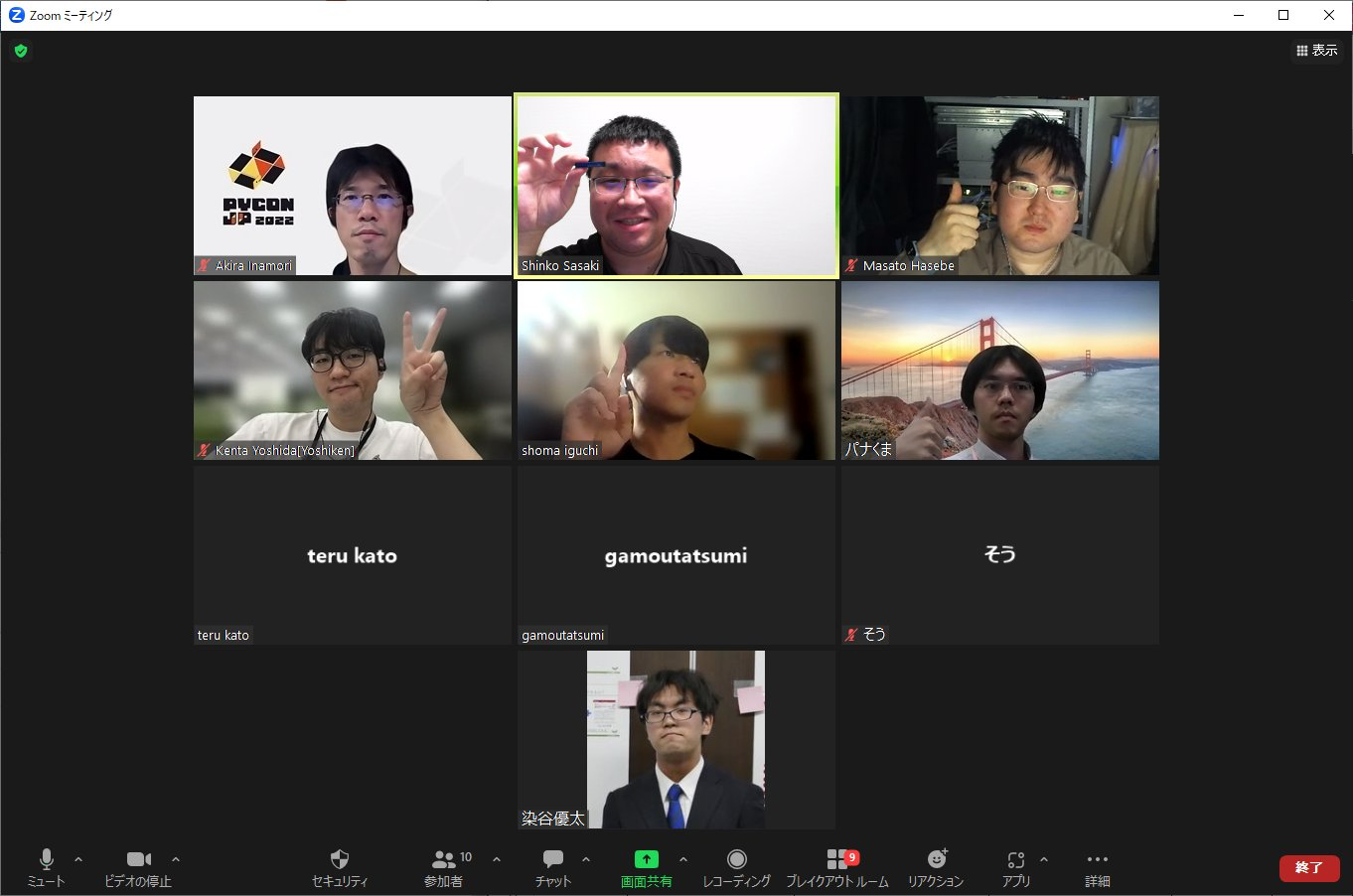Click the Shinko Sasaki name label
Screen dimensions: 1353x896
[560, 265]
